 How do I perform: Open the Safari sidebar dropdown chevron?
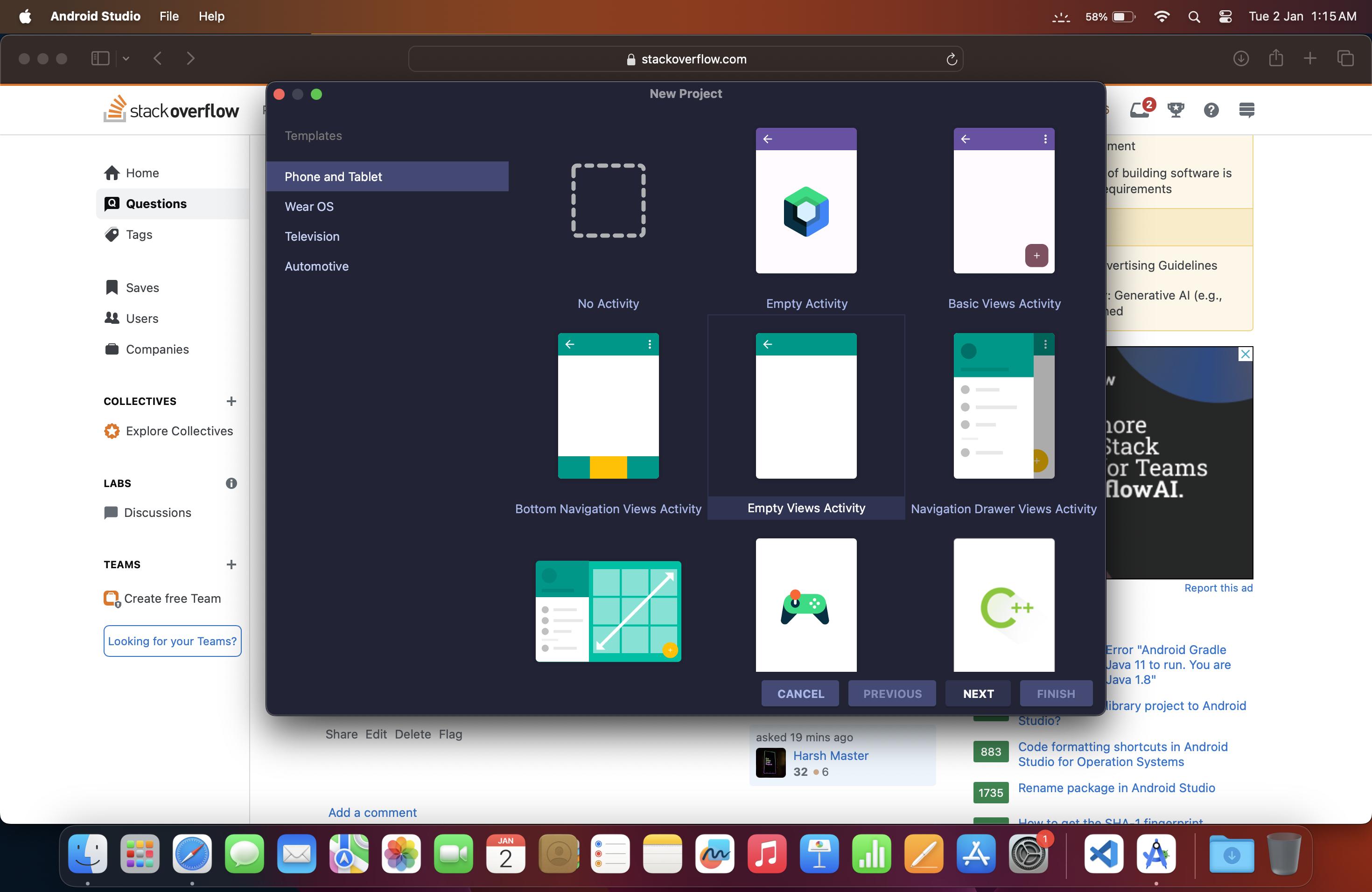(x=126, y=59)
